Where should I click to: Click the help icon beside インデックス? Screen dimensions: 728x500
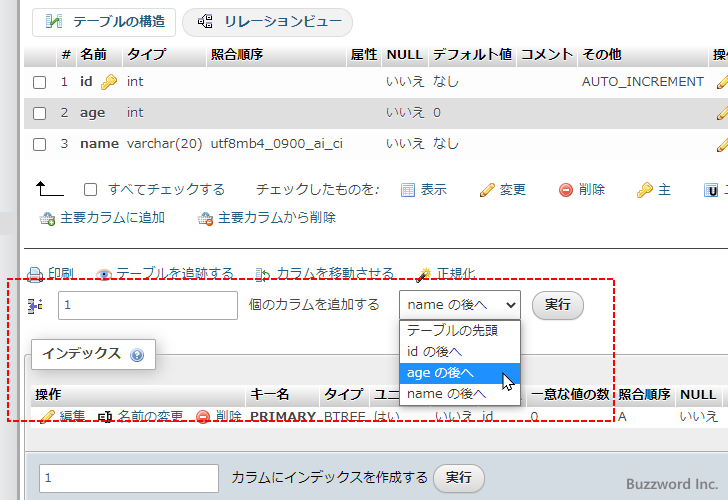click(x=137, y=354)
